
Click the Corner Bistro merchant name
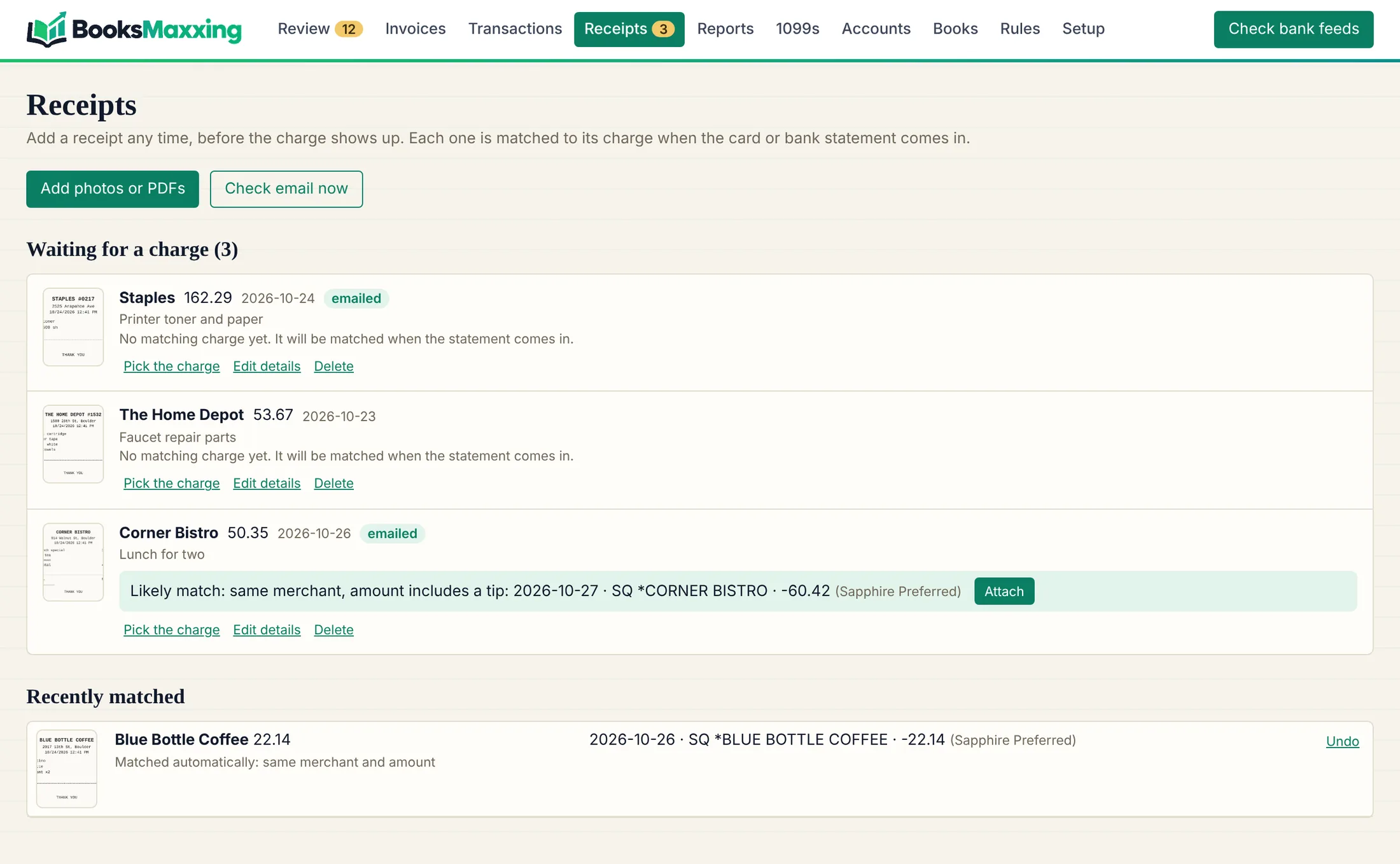pyautogui.click(x=169, y=533)
